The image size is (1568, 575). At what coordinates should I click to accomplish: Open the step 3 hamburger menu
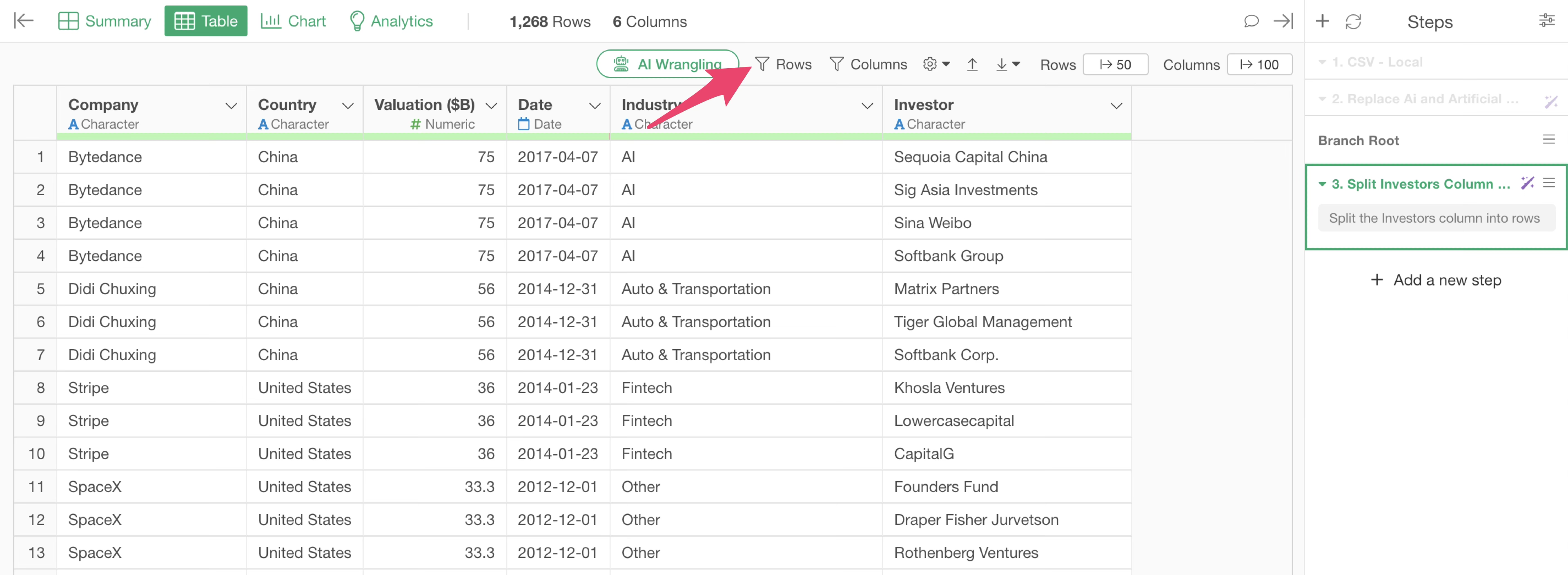1548,183
